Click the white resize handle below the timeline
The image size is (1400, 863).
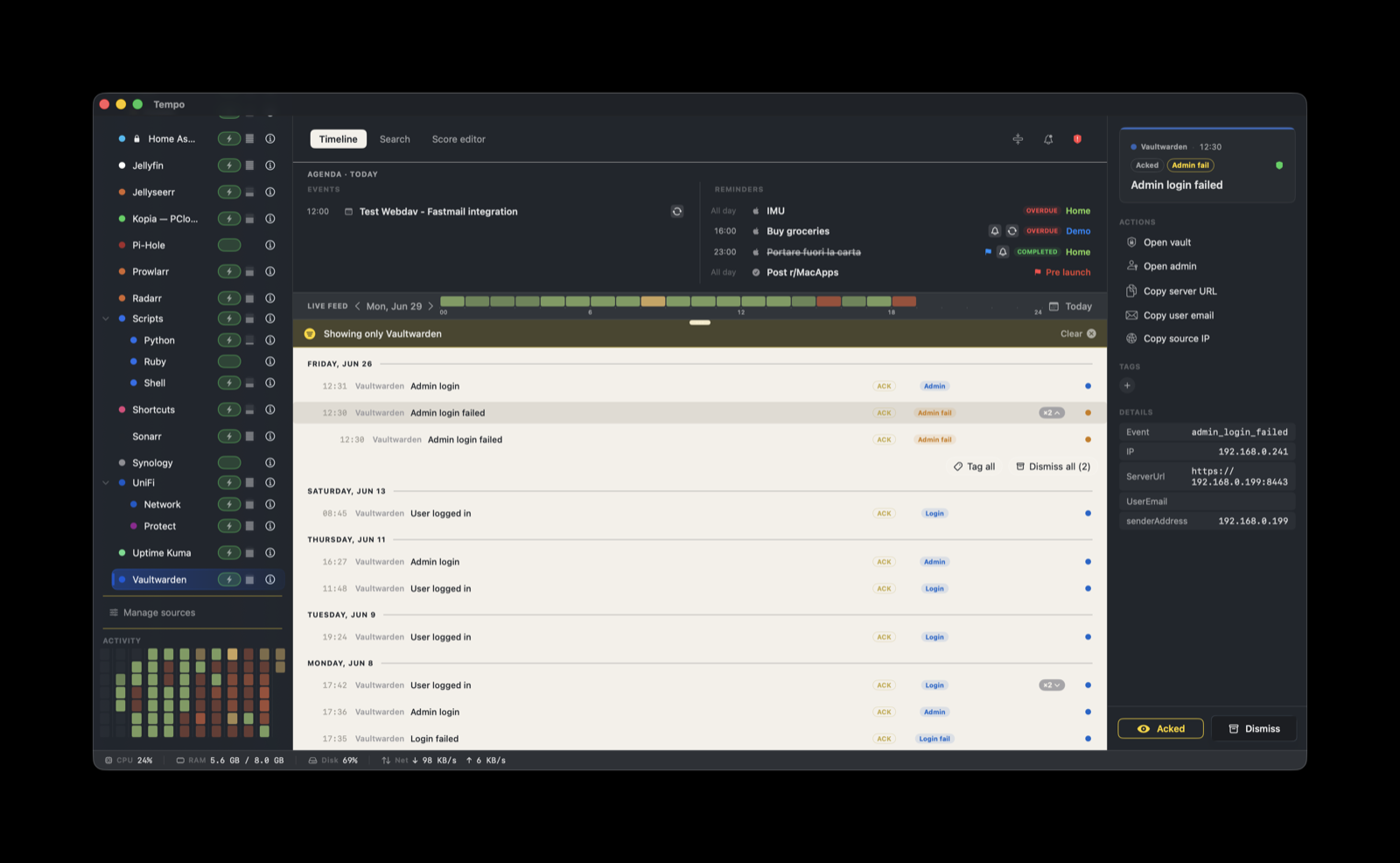[x=700, y=322]
